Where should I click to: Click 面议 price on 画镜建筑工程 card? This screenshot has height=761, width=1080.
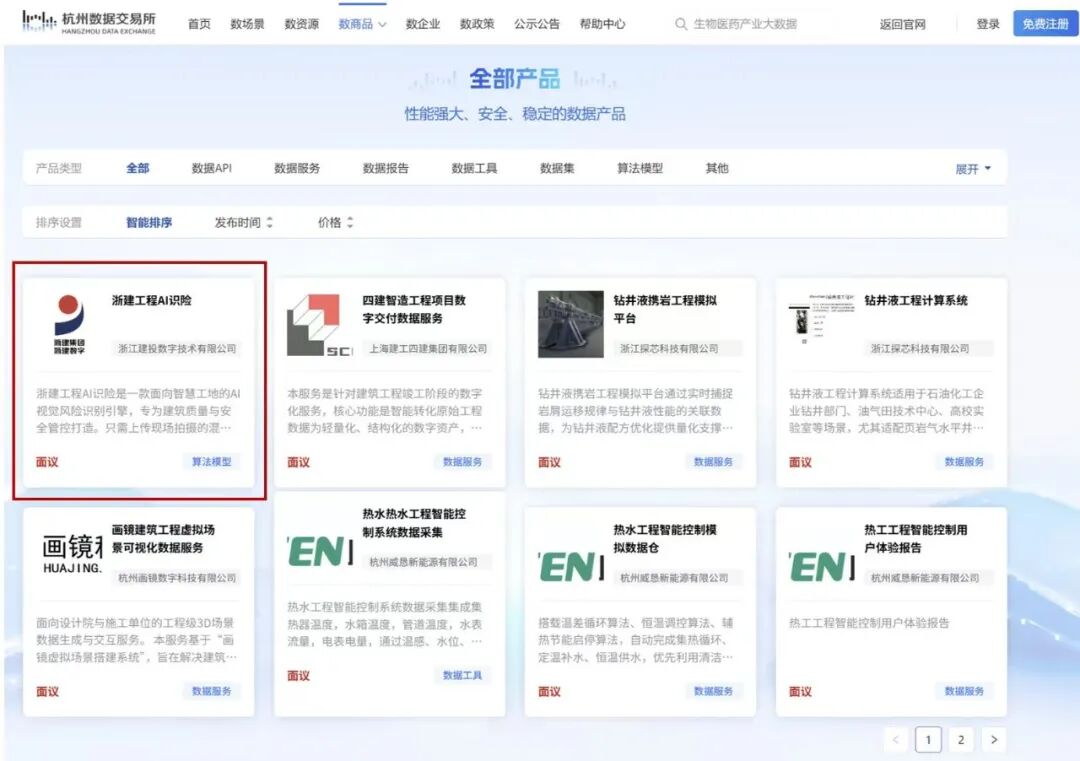[47, 691]
